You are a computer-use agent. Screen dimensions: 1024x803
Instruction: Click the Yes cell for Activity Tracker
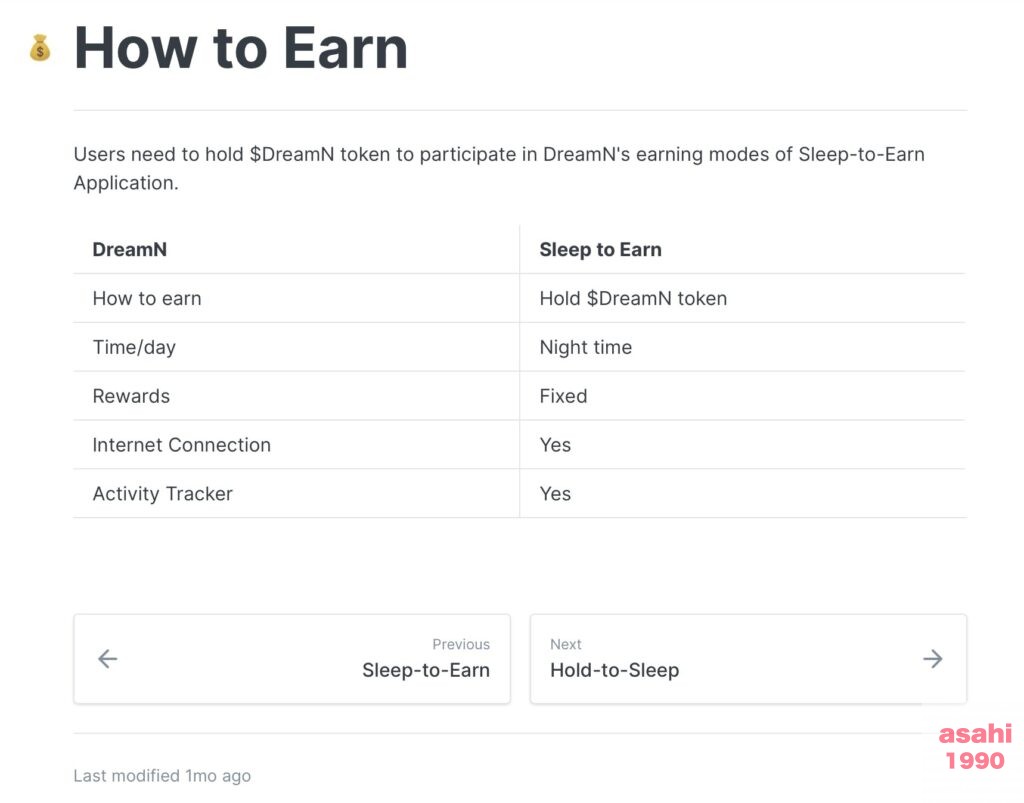555,494
